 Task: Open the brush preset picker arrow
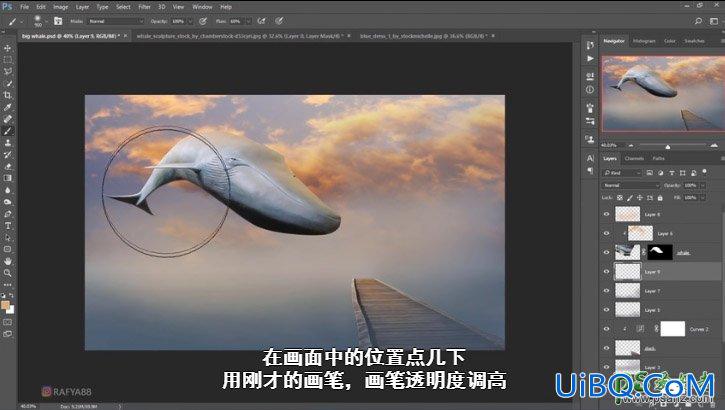45,21
